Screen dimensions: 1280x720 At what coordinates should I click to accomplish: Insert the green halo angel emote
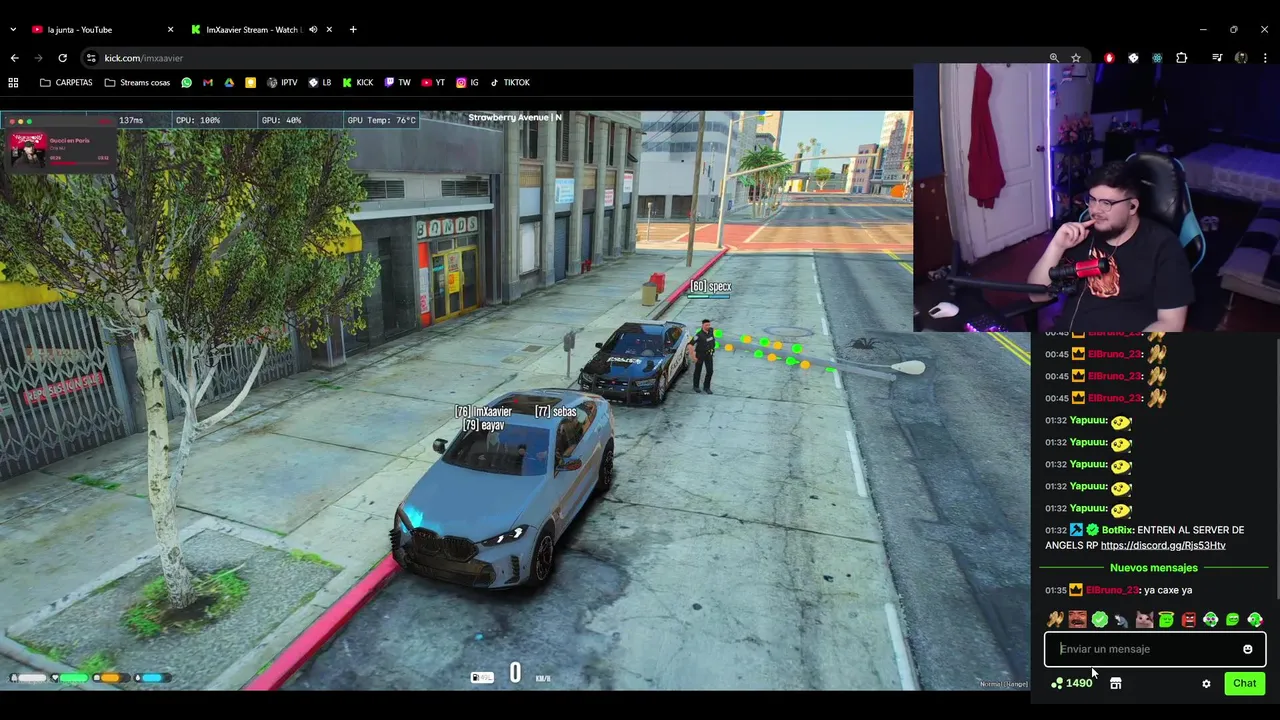1166,620
